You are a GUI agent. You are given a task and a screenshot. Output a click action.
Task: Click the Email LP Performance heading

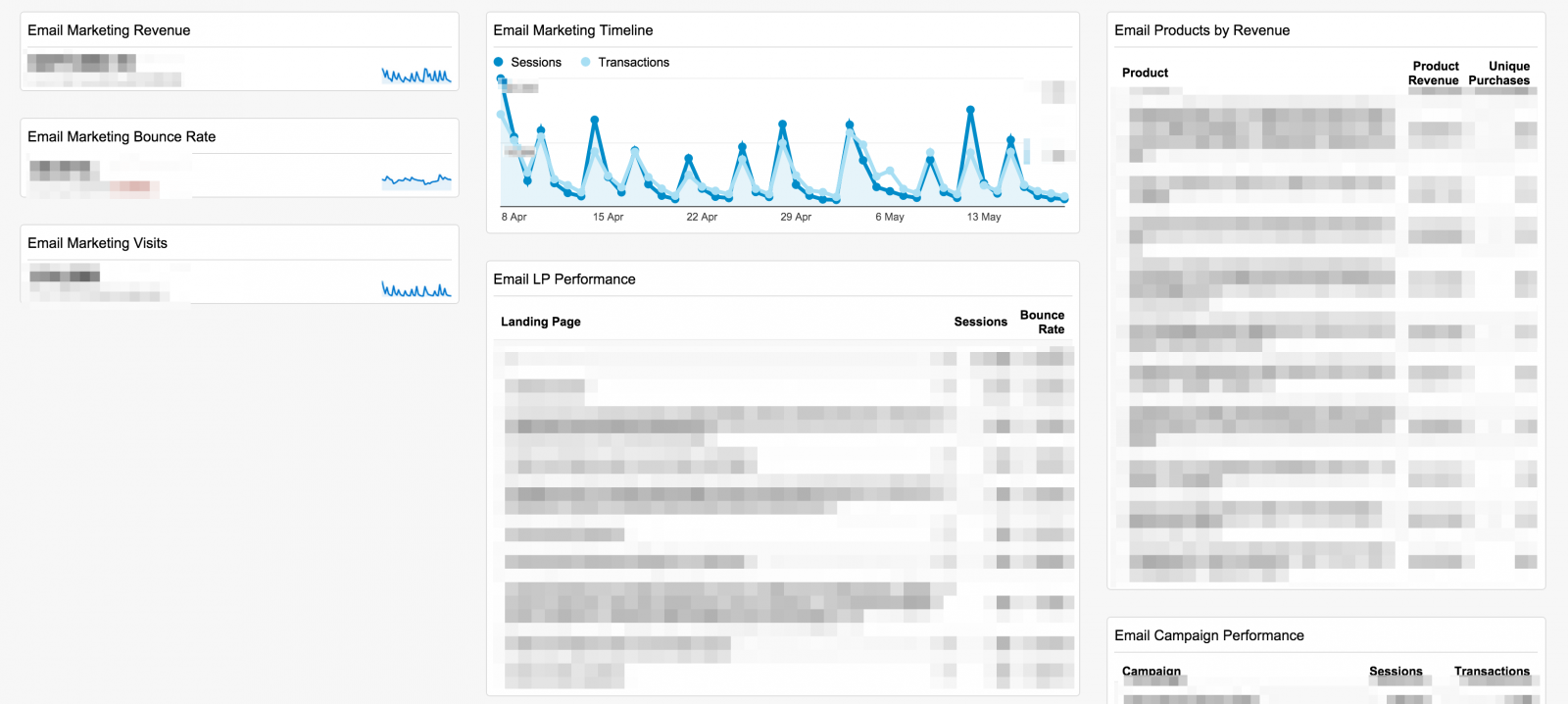564,279
